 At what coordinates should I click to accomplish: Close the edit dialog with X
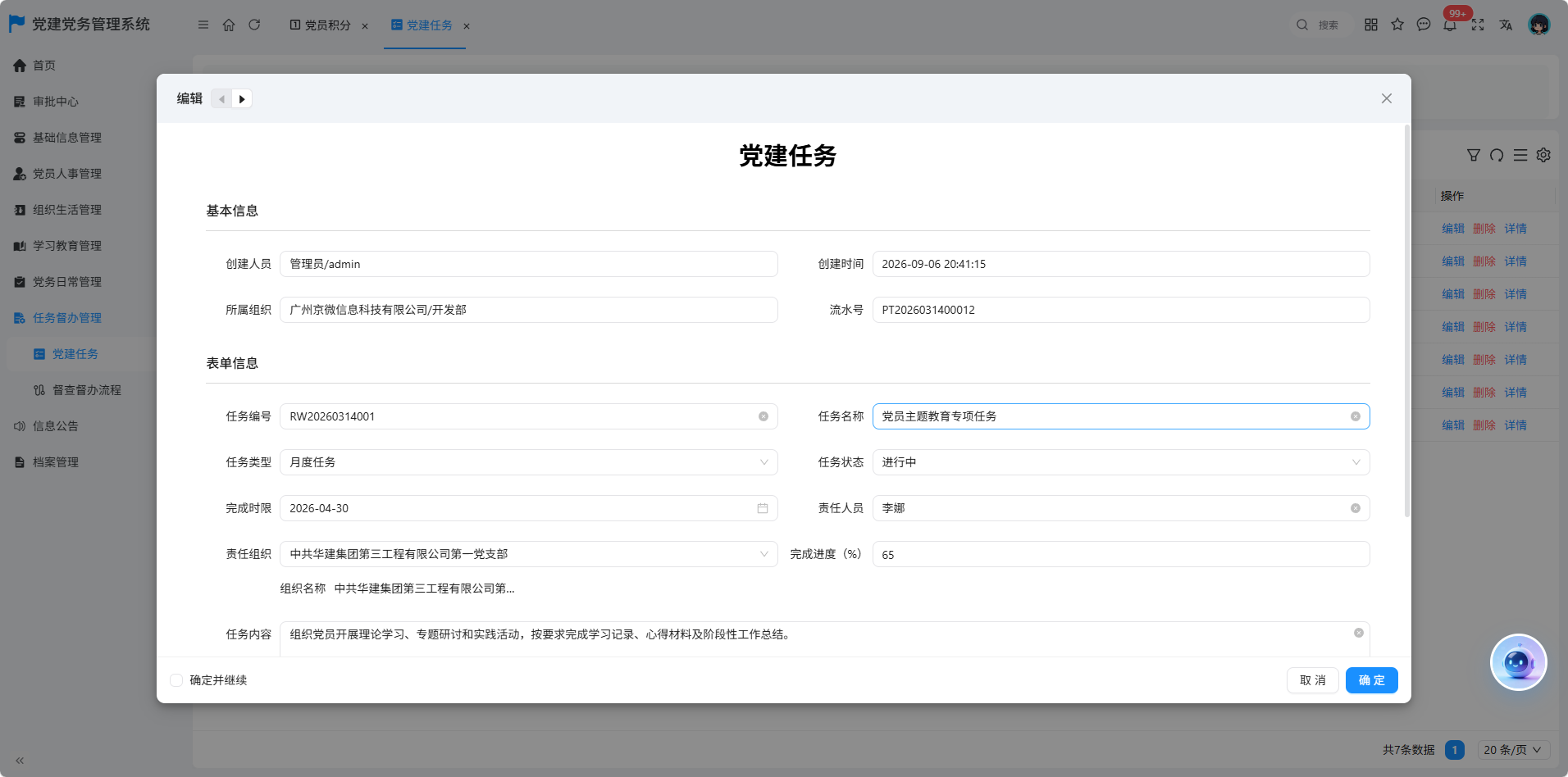pos(1387,98)
